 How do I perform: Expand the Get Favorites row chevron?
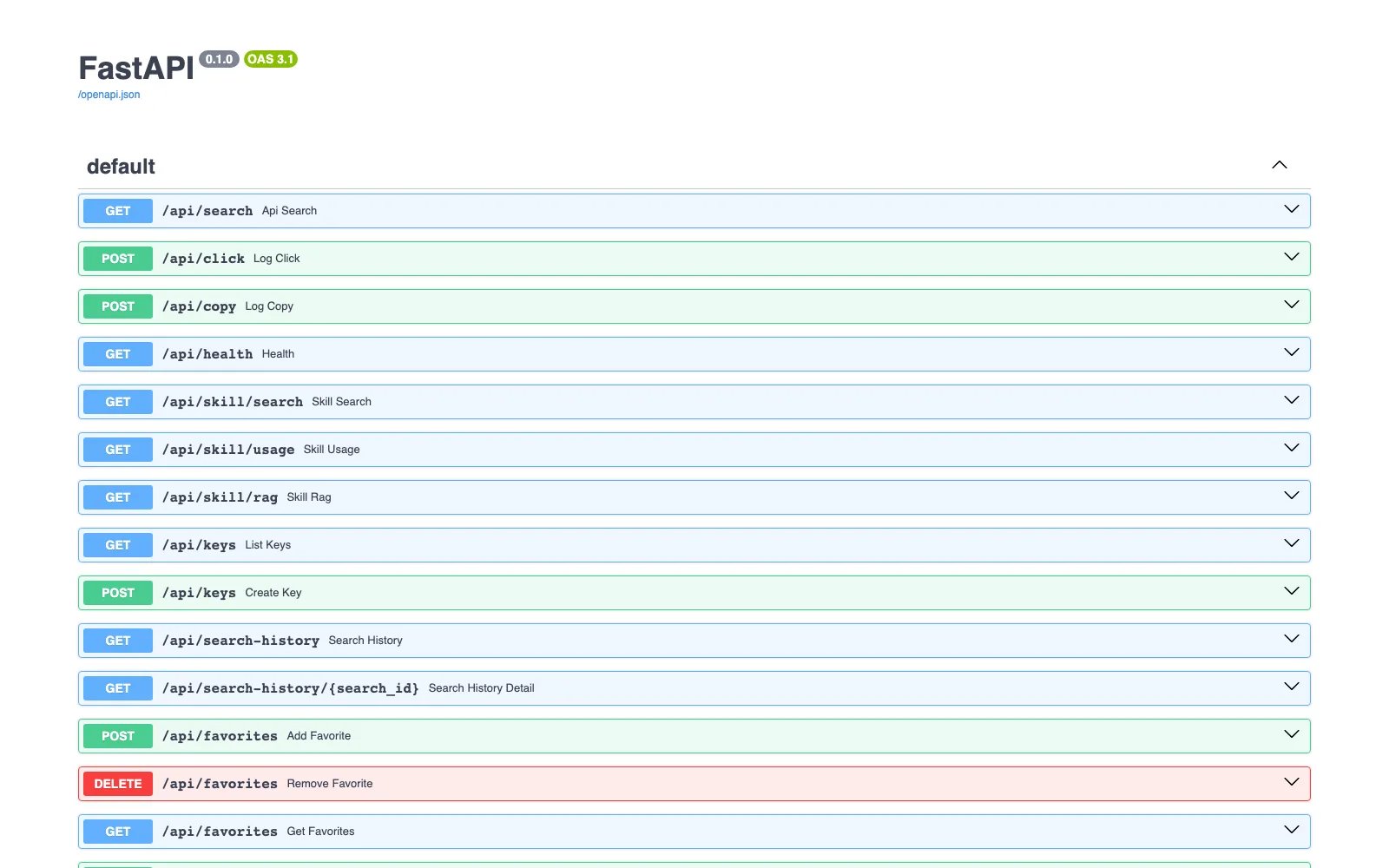point(1292,830)
